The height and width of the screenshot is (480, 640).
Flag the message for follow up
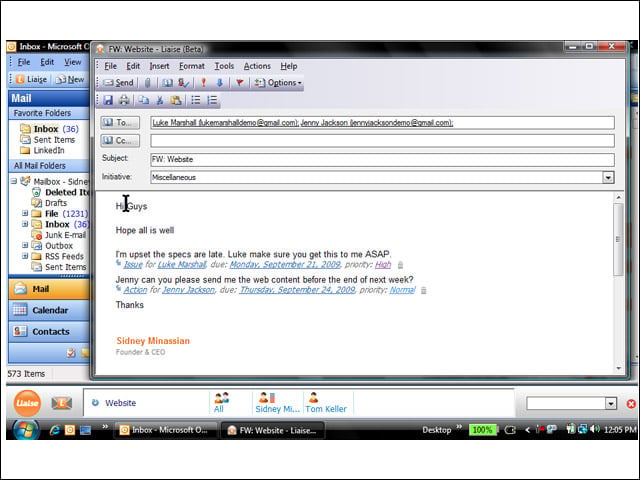point(240,83)
